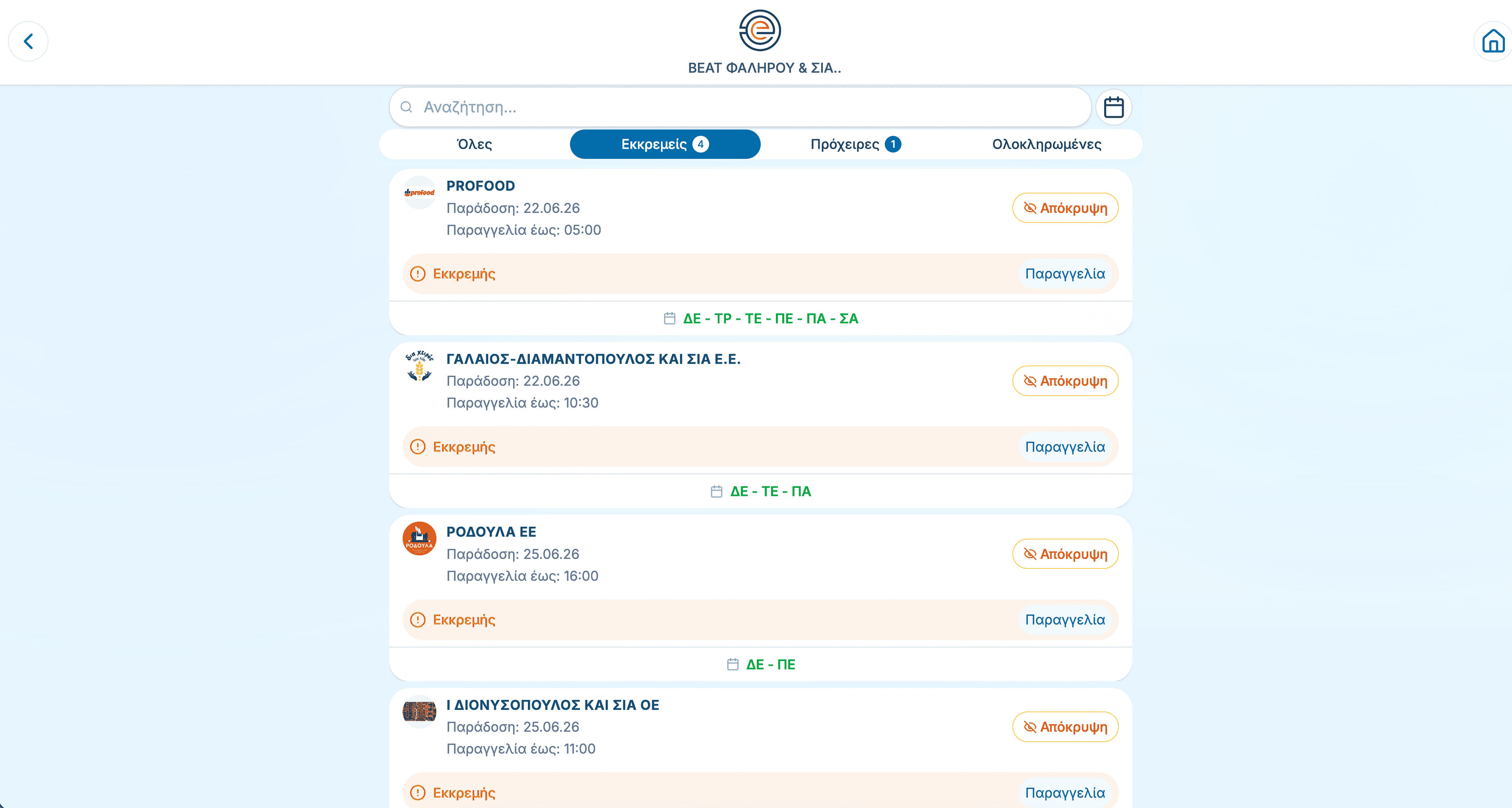Screen dimensions: 1512x808
Task: Click Παραγγελία έως: 16:00 deadline text
Action: 522,576
